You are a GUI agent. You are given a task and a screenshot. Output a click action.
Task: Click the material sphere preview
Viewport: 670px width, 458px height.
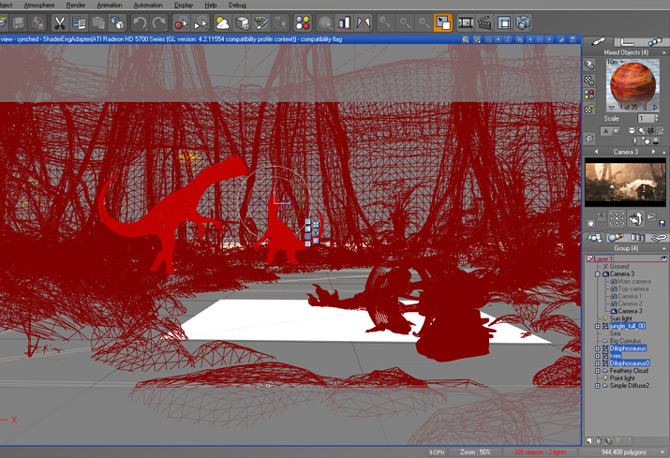[x=632, y=84]
